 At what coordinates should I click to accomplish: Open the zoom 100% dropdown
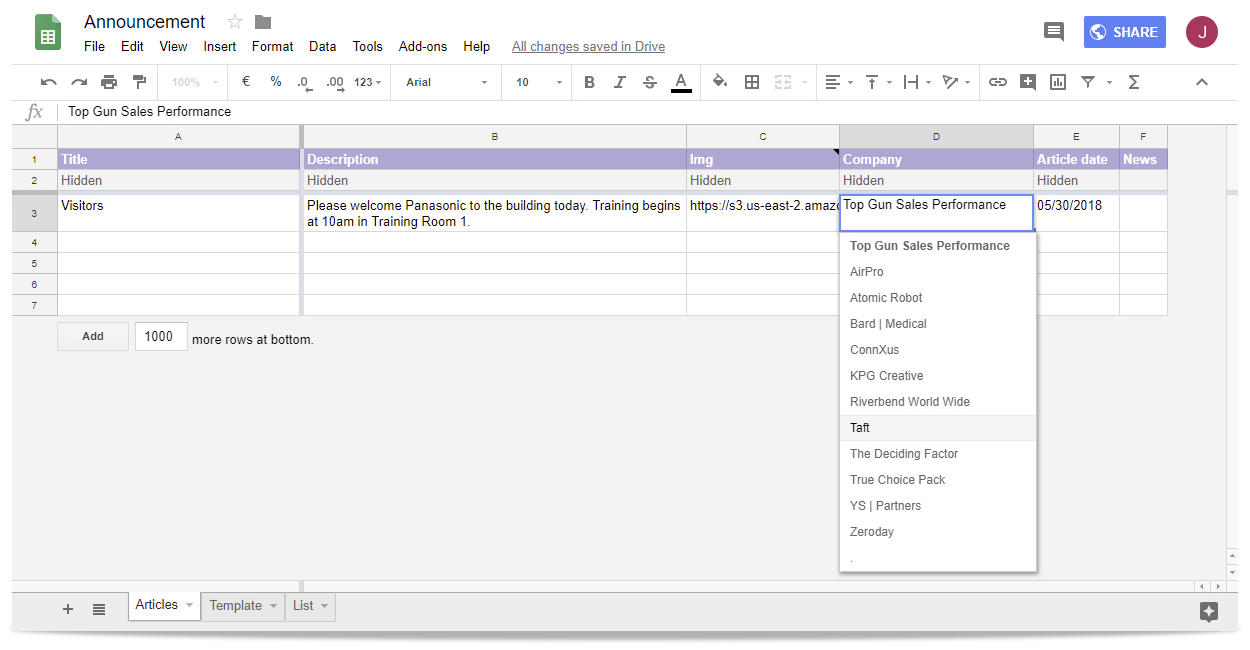point(195,82)
